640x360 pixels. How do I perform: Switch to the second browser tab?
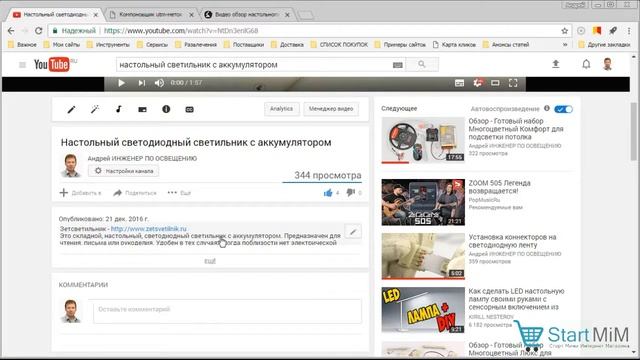coord(150,15)
